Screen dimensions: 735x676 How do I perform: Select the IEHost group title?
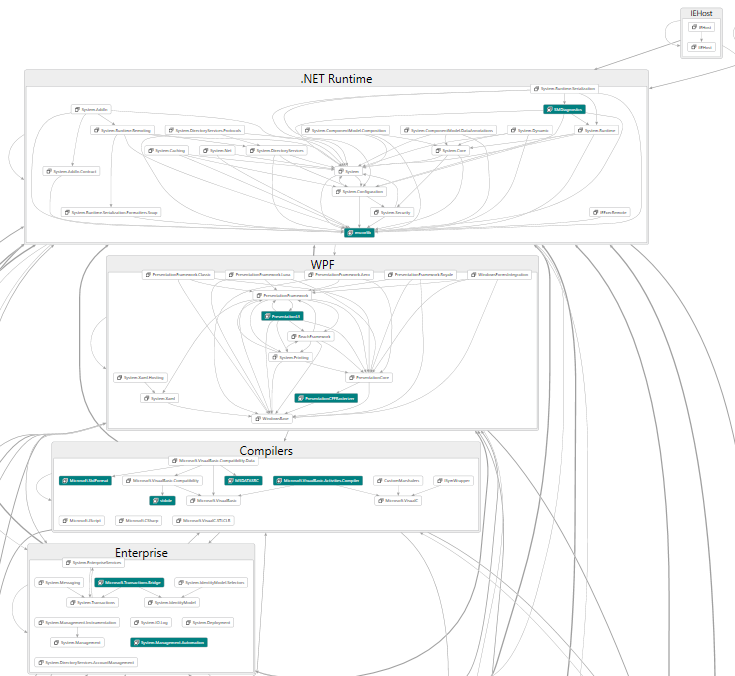pyautogui.click(x=702, y=13)
